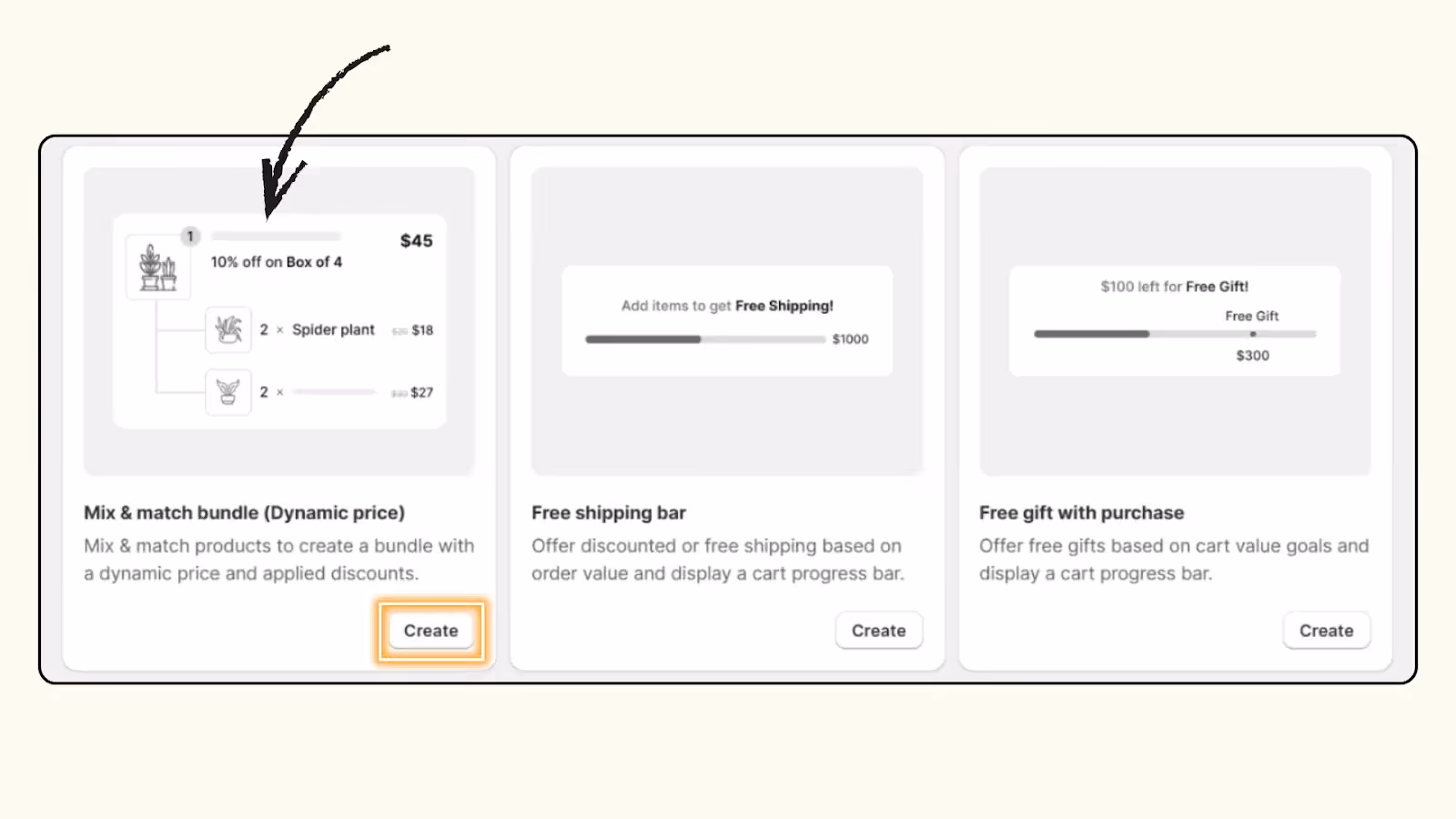Screen dimensions: 1456x819
Task: Click the circled number 1 badge
Action: pos(191,236)
